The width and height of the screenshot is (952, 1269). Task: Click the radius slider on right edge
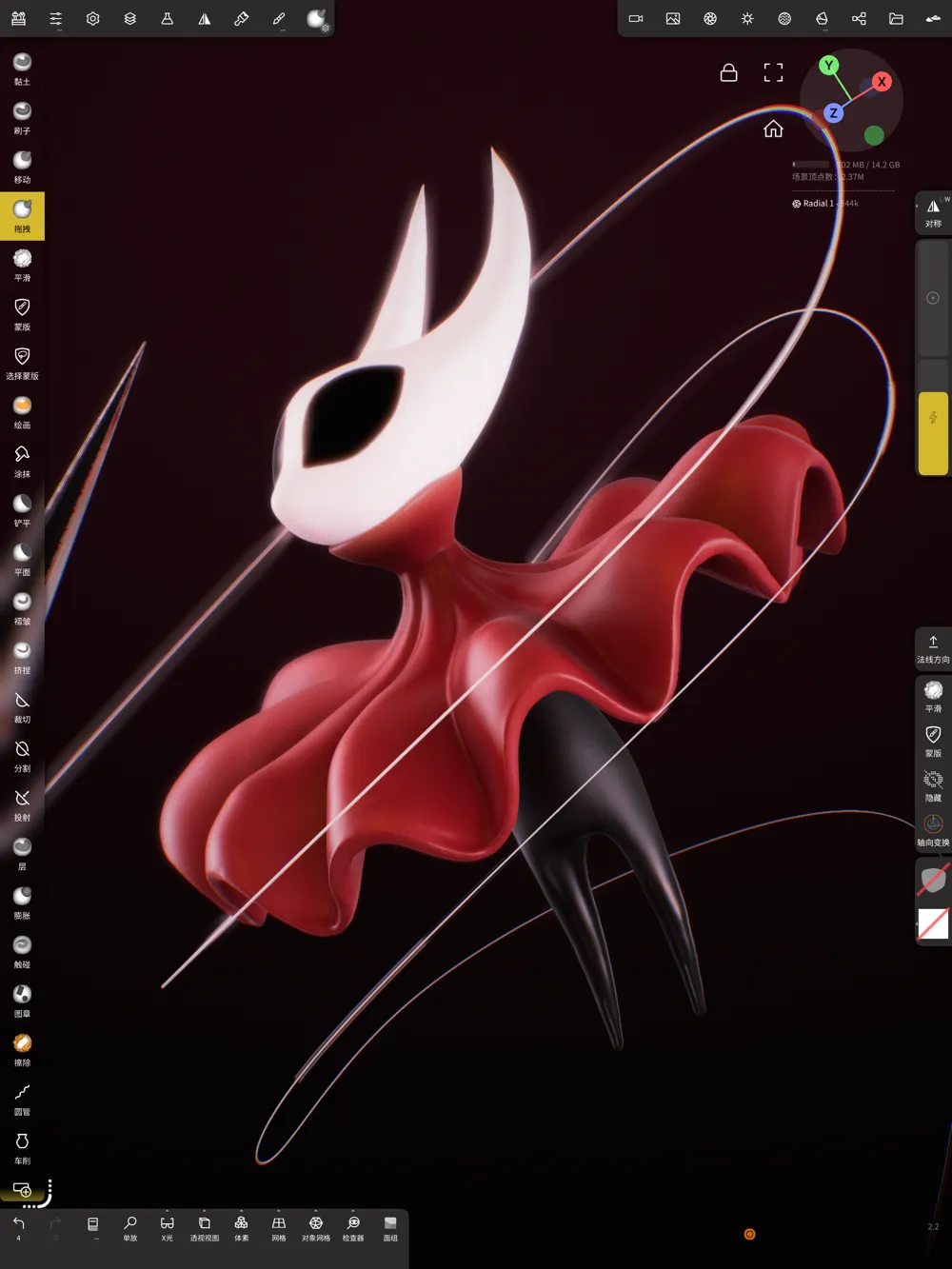pos(933,299)
